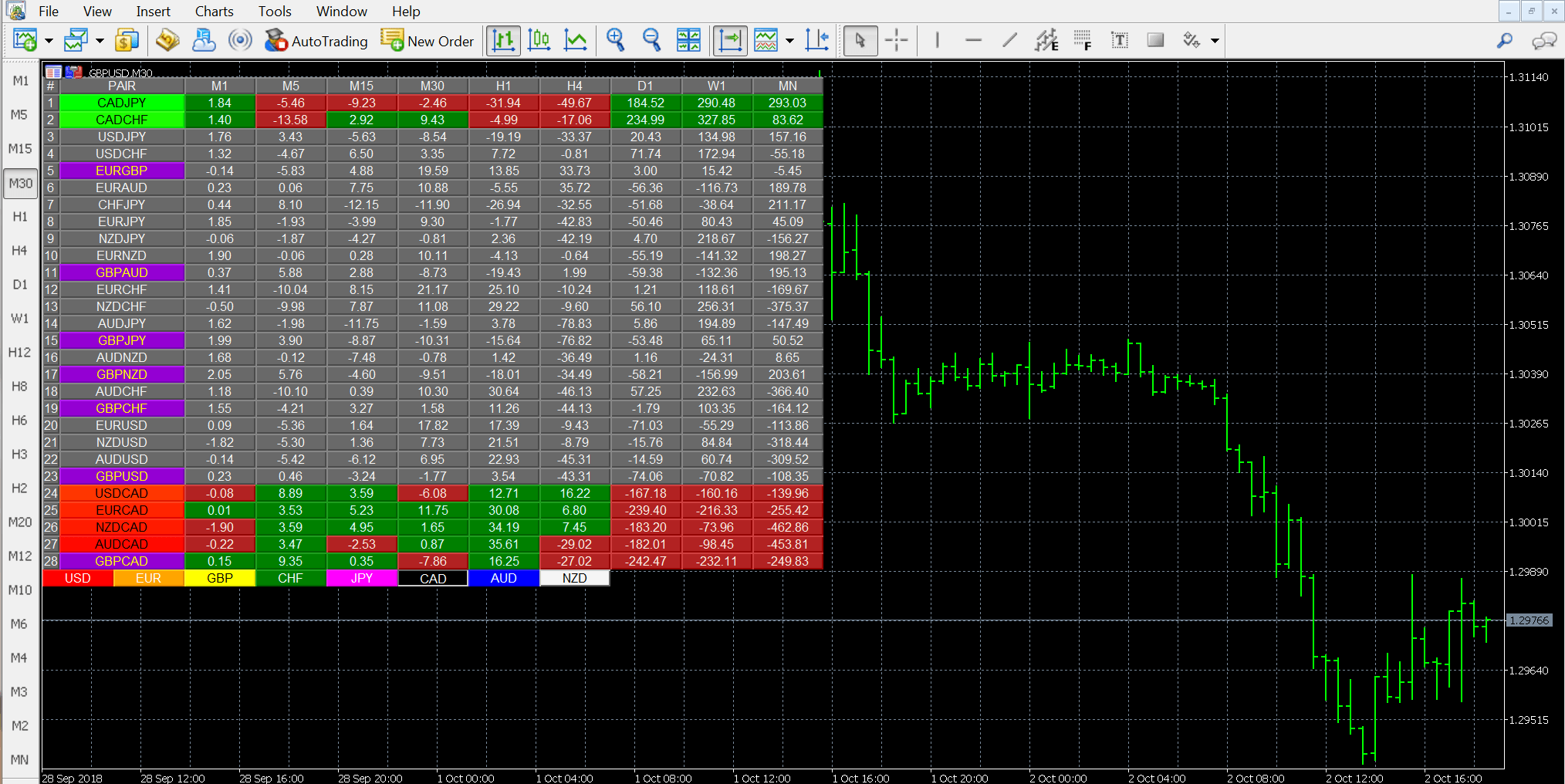Draw a horizontal line with the toolbar tool
Screen dimensions: 1565x784
click(973, 40)
